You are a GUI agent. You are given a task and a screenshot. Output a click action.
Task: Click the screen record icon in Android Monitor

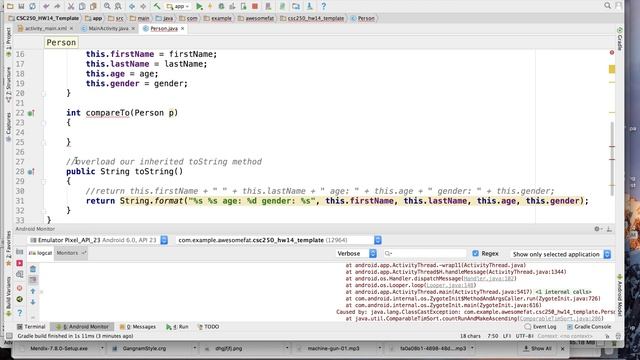20,263
